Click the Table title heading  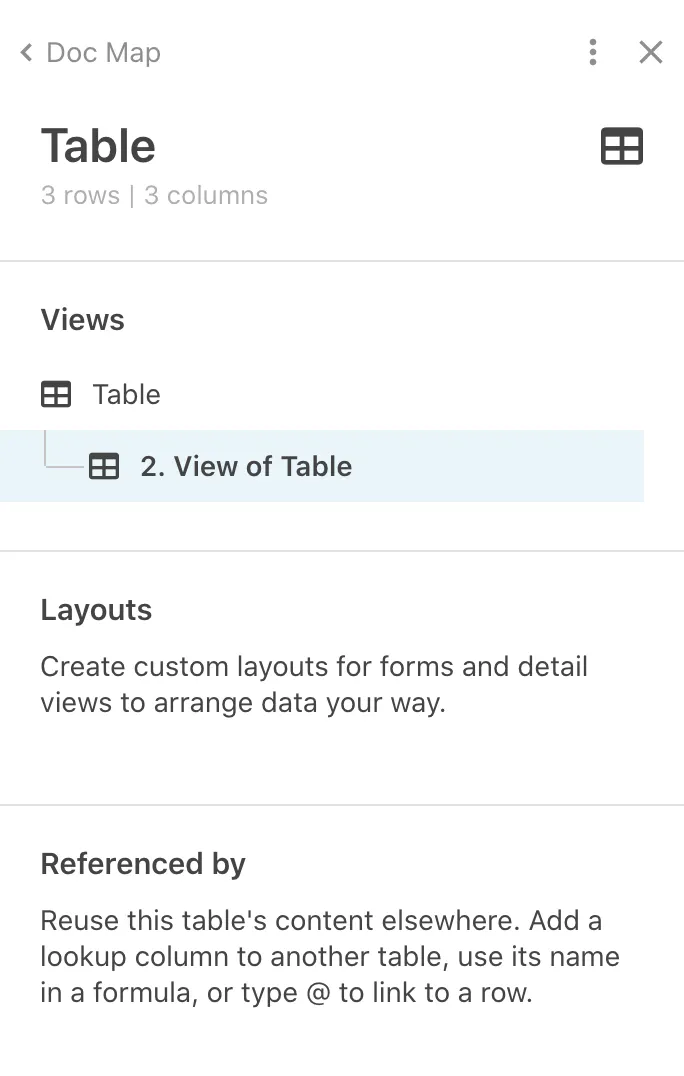click(x=97, y=145)
